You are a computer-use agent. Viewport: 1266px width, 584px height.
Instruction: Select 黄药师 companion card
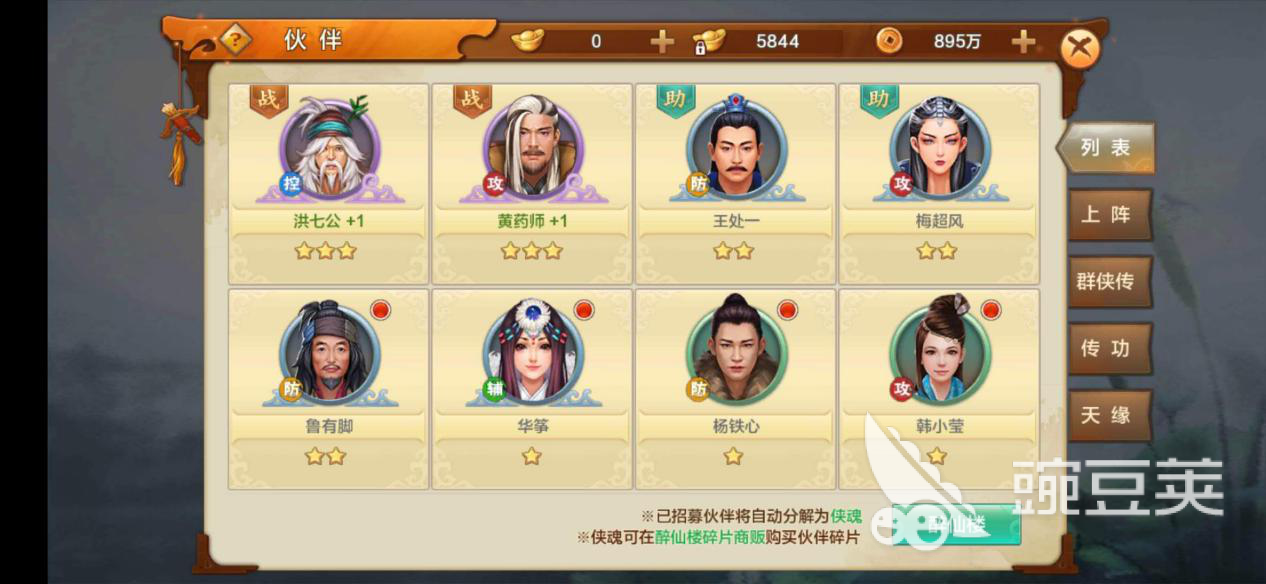point(532,184)
